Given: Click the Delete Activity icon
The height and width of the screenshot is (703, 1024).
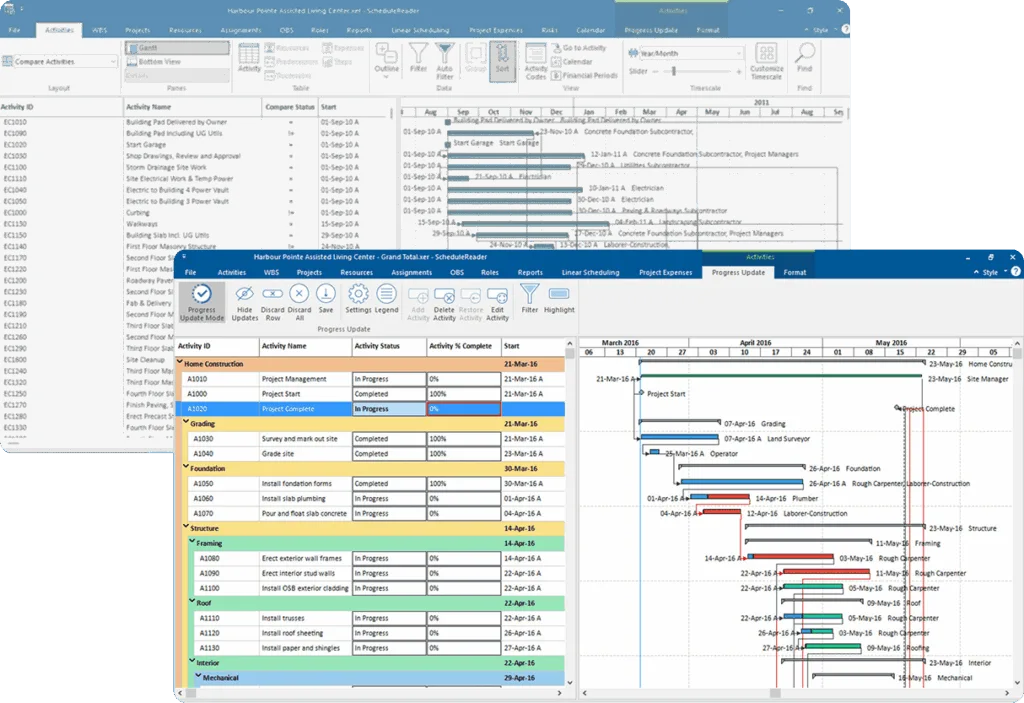Looking at the screenshot, I should coord(444,303).
